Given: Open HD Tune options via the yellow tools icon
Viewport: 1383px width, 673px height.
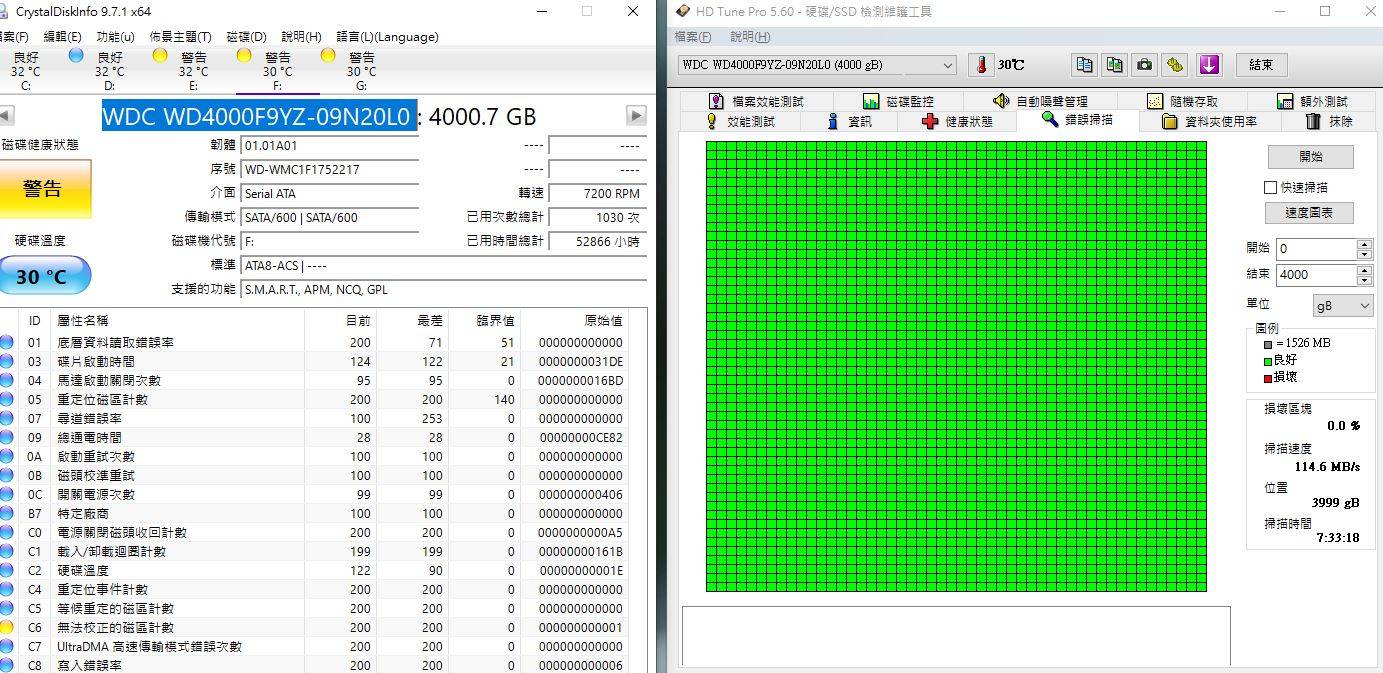Looking at the screenshot, I should click(x=1175, y=65).
